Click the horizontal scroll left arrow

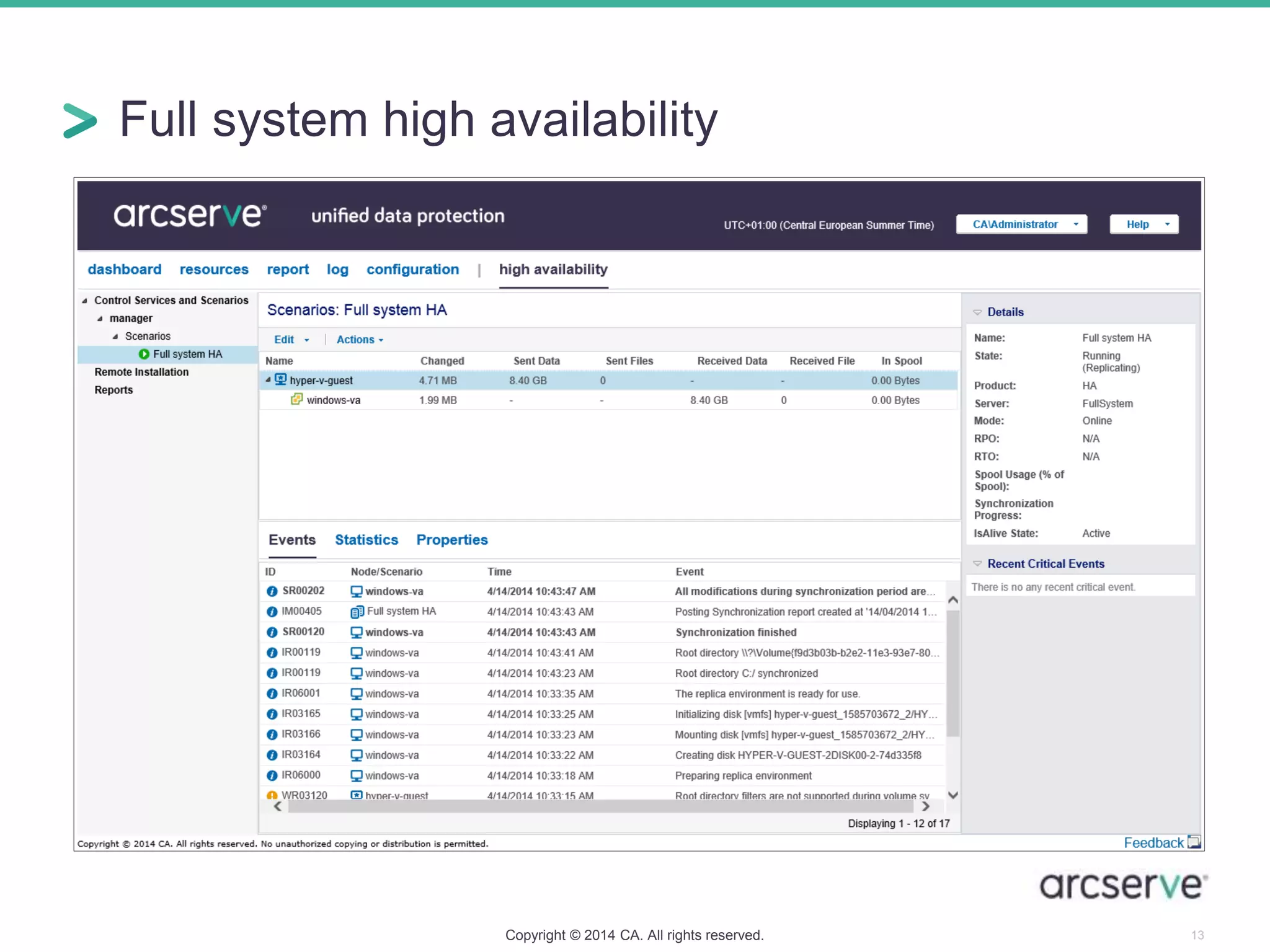coord(278,806)
